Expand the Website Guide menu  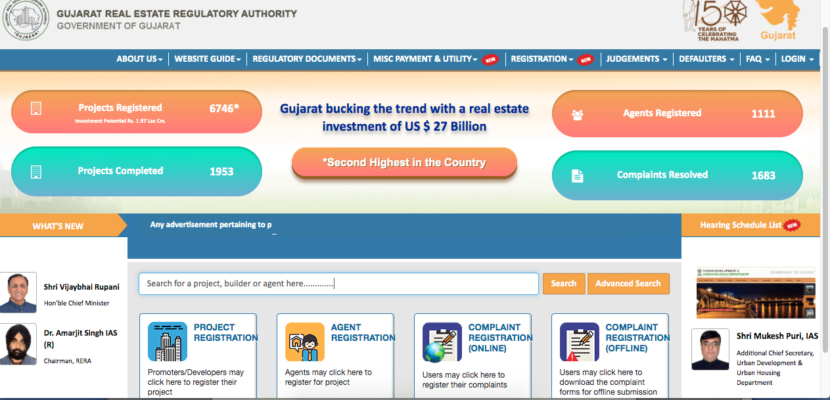(x=208, y=59)
